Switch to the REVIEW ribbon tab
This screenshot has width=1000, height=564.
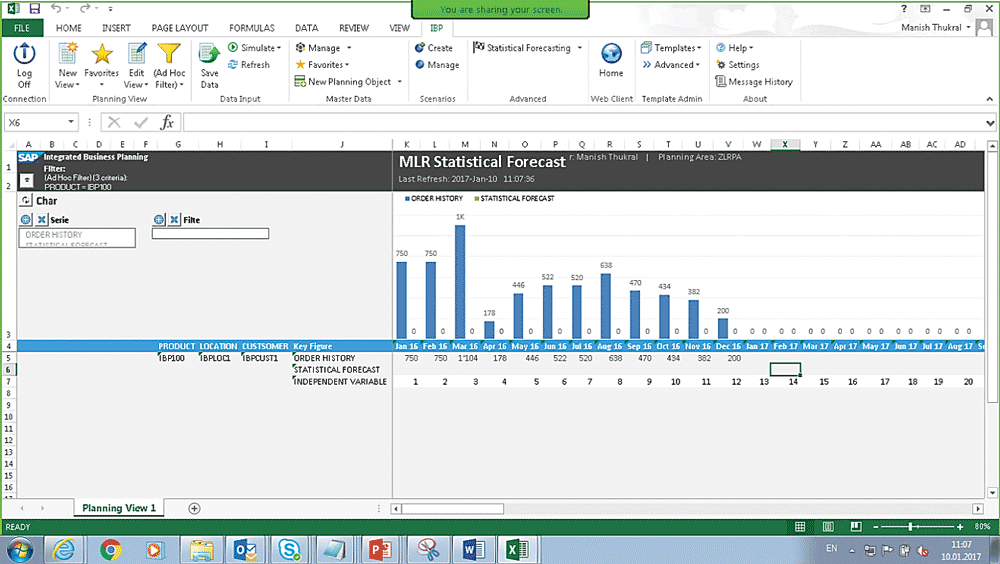[353, 28]
